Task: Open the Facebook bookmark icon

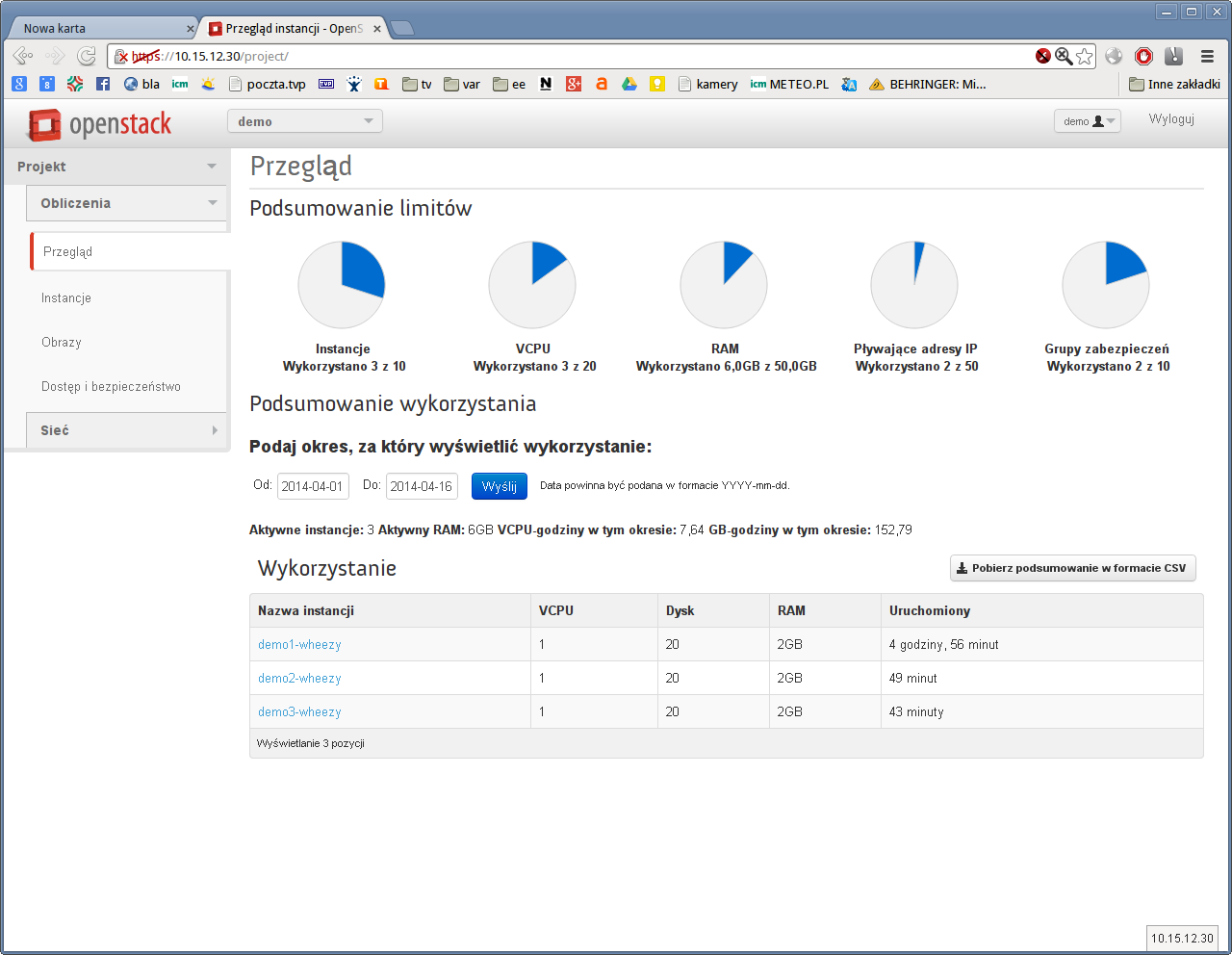Action: click(103, 84)
